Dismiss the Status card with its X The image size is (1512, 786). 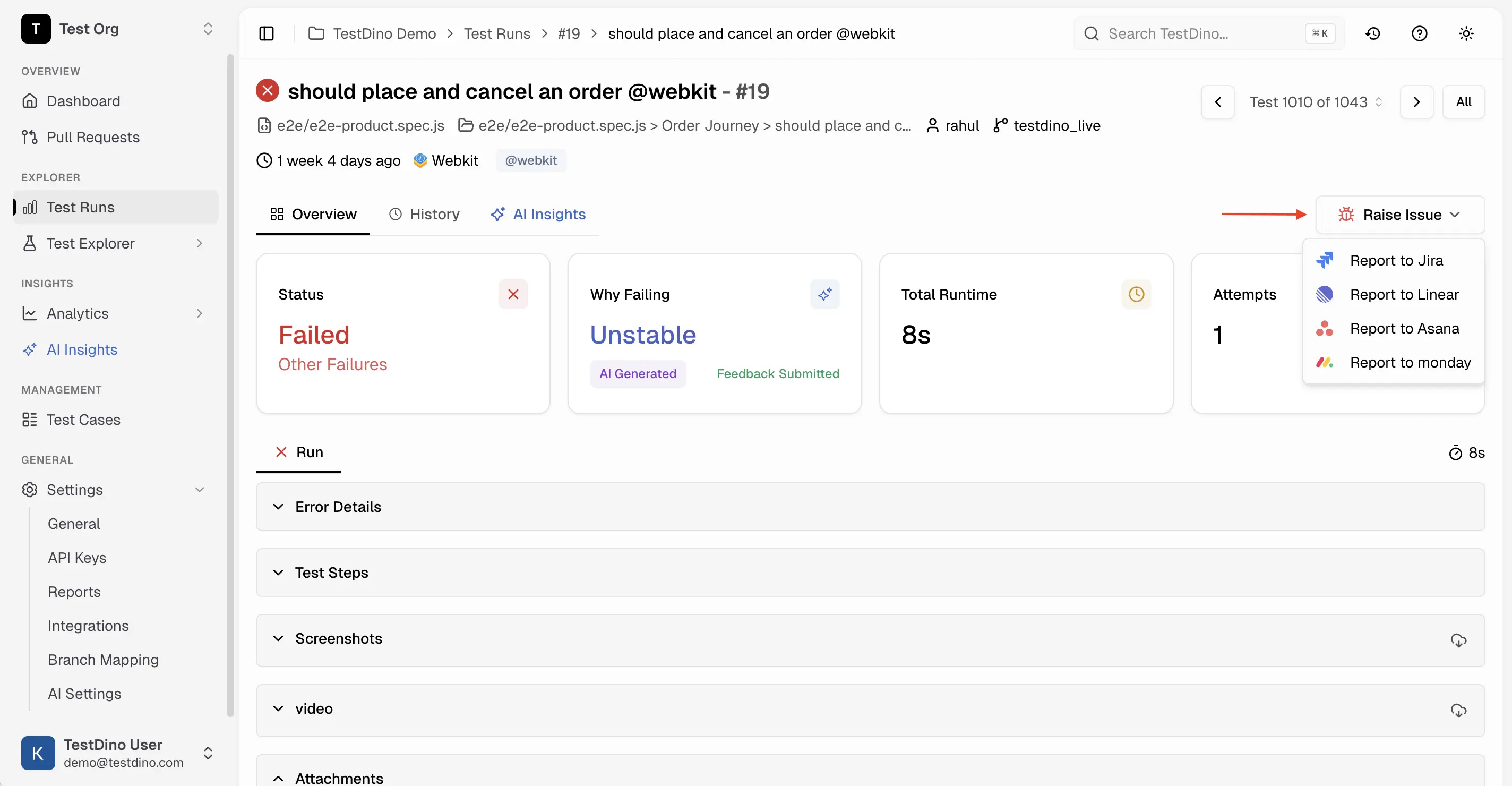coord(513,294)
